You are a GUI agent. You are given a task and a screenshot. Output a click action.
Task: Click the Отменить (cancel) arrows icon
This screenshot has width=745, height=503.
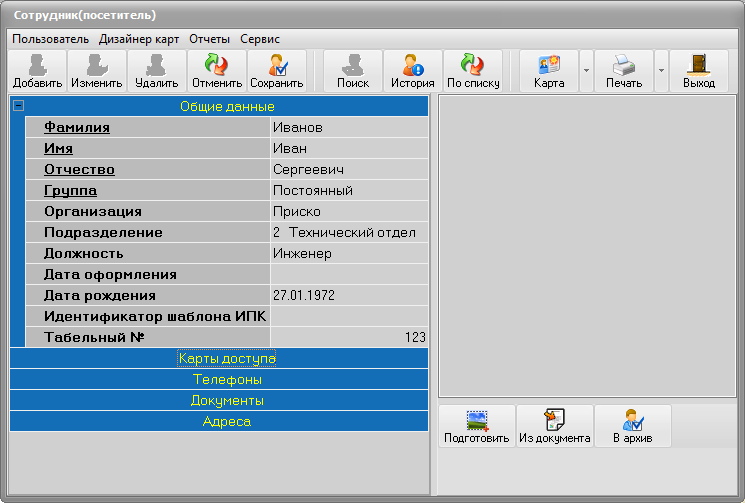click(x=217, y=71)
